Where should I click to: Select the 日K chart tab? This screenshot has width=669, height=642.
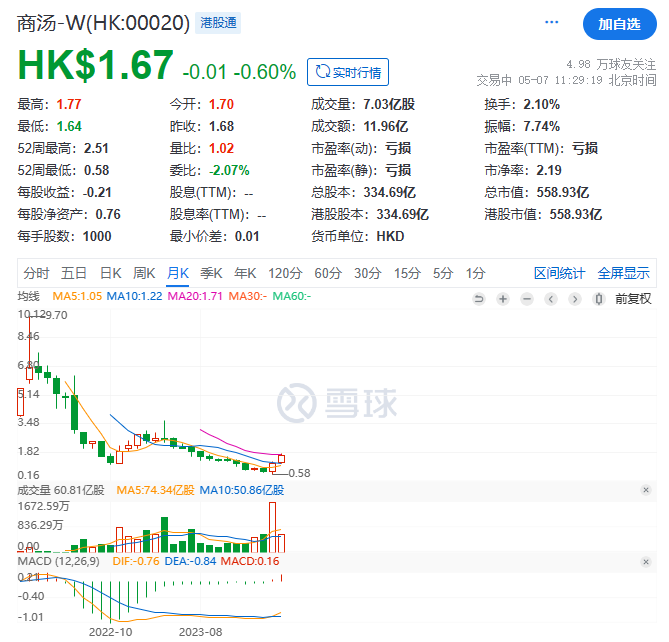111,273
